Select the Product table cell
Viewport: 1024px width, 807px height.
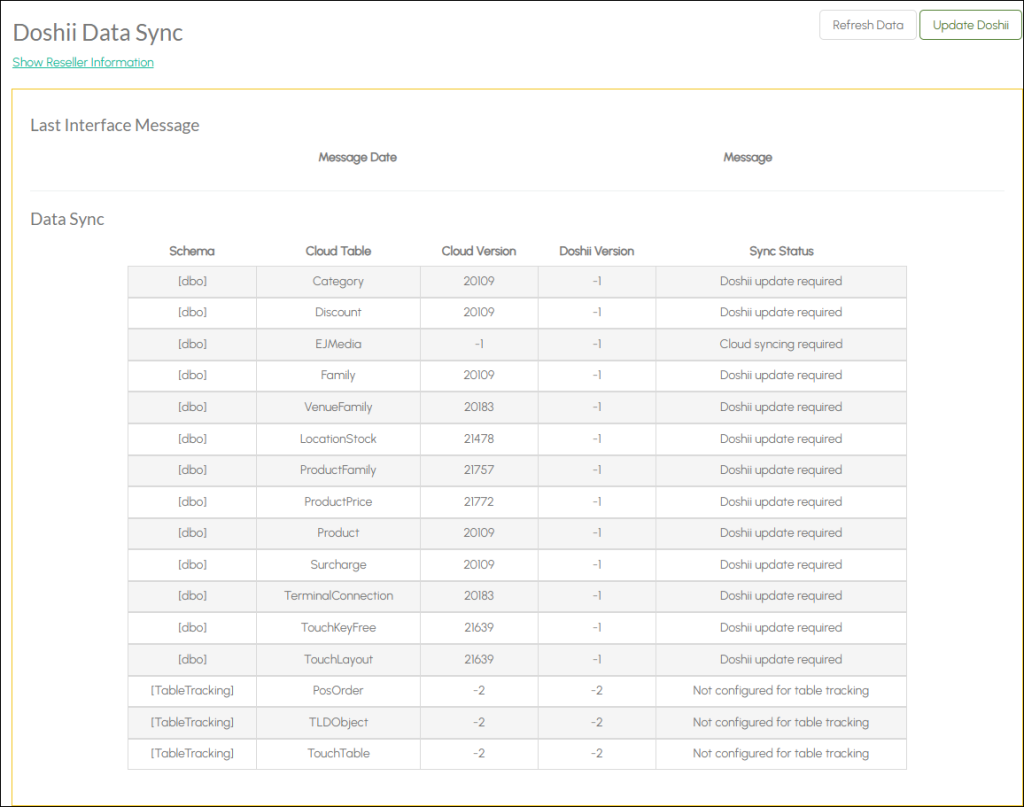[338, 533]
